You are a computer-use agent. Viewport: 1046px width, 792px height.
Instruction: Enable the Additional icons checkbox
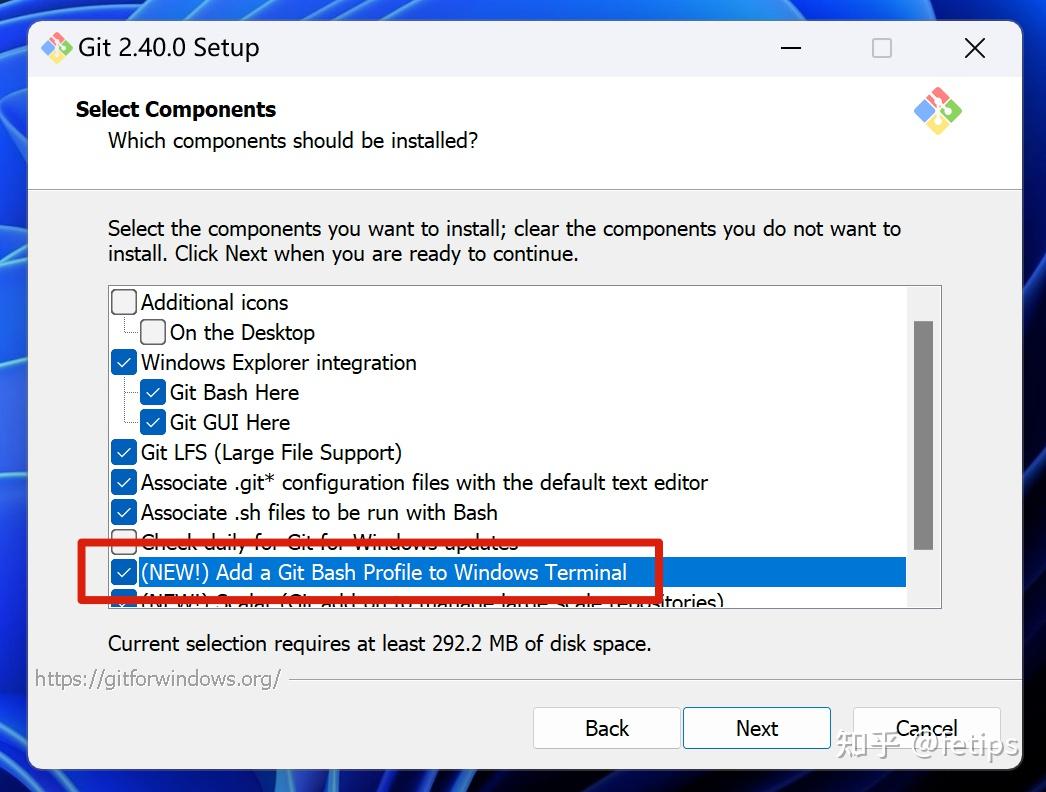click(124, 302)
